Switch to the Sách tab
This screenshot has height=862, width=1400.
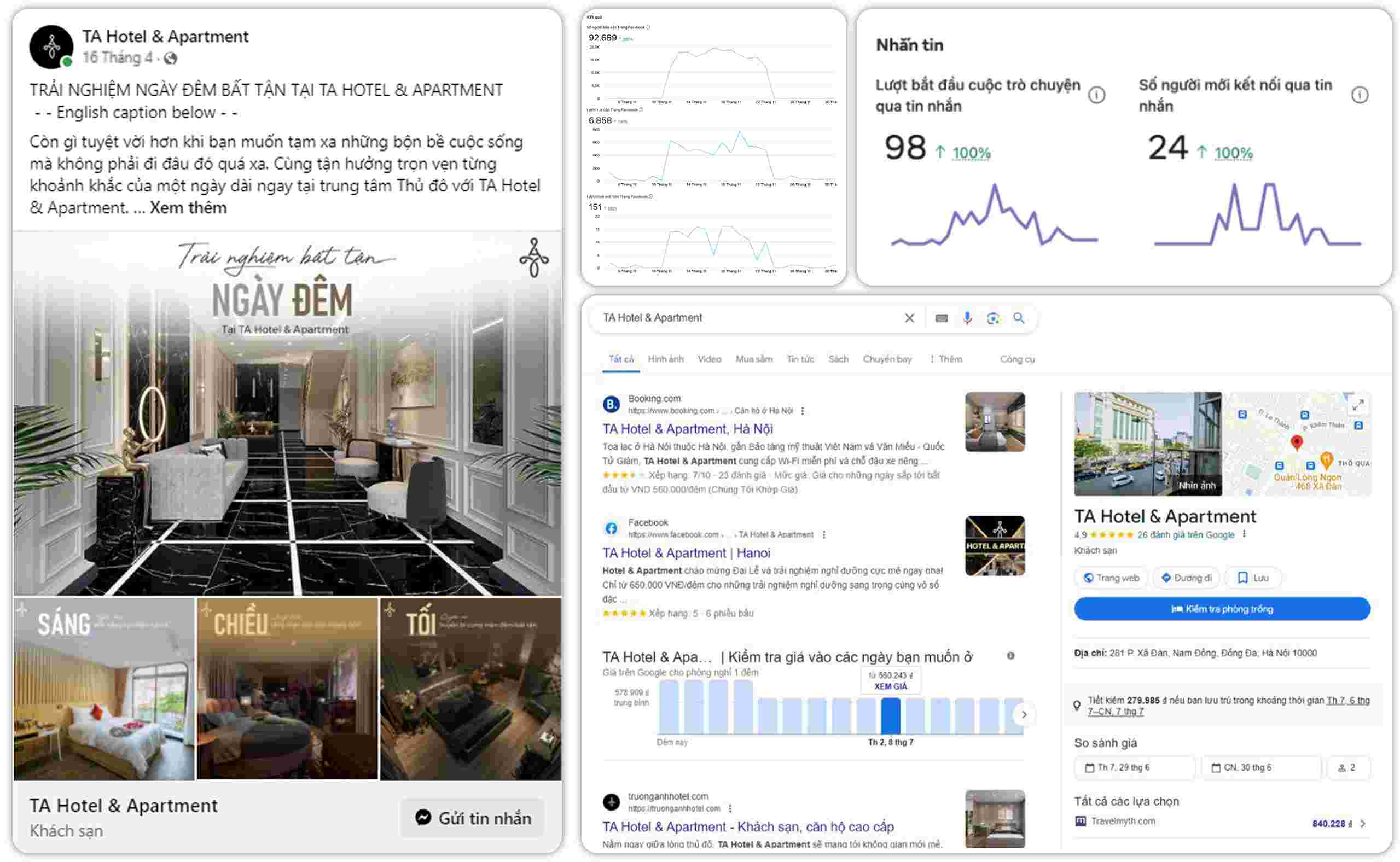point(838,359)
